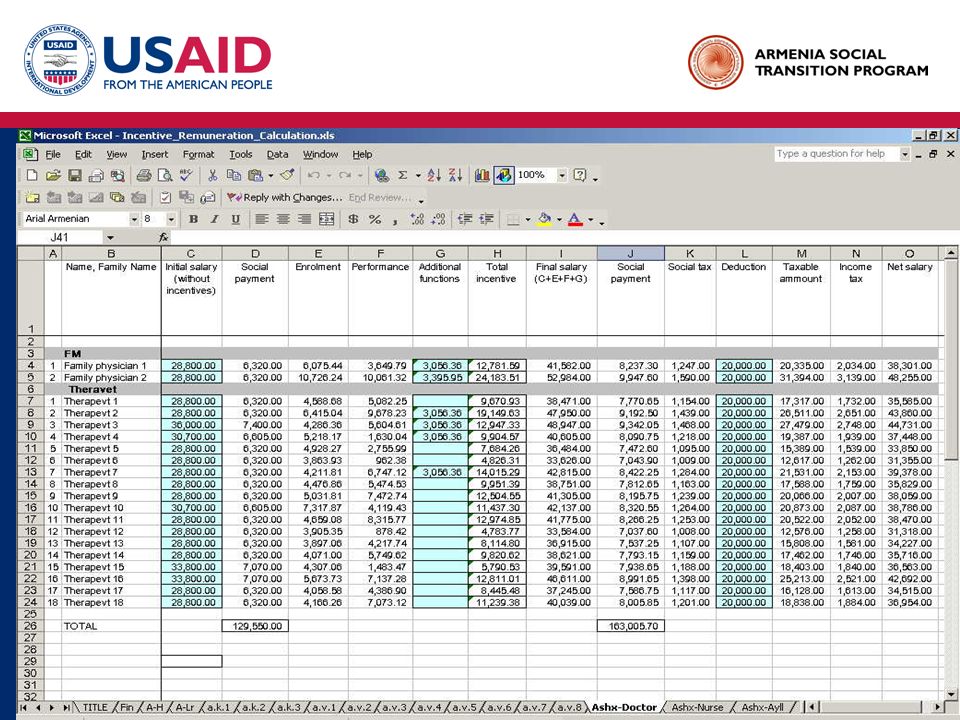
Task: Open the zoom percentage dropdown
Action: 561,176
